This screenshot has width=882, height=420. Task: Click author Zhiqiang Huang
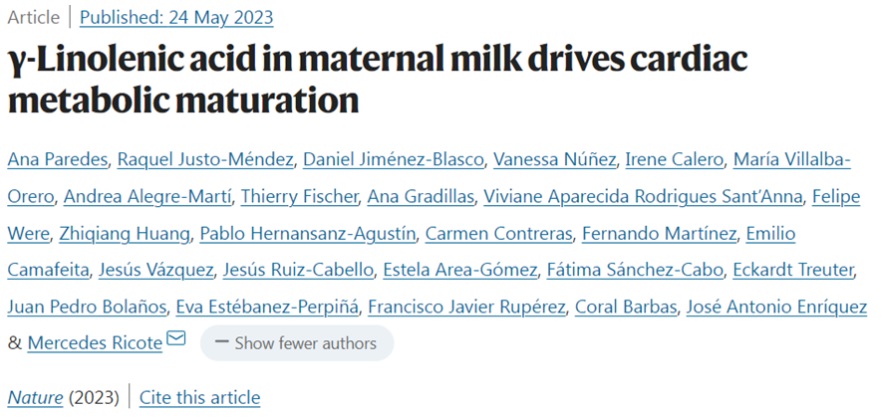point(137,234)
